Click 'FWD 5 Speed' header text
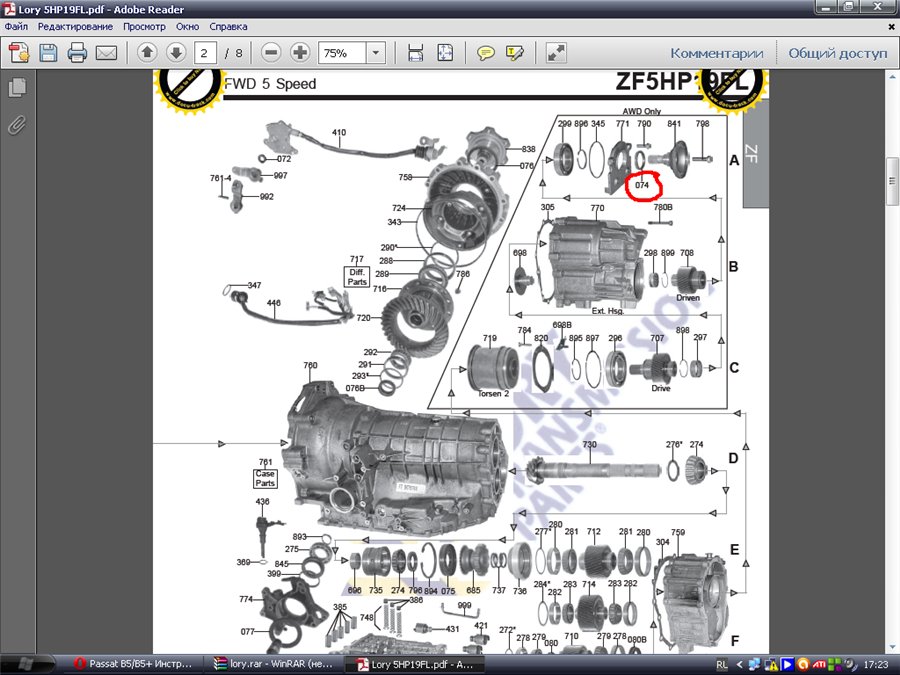Screen dimensions: 900x675 click(270, 84)
